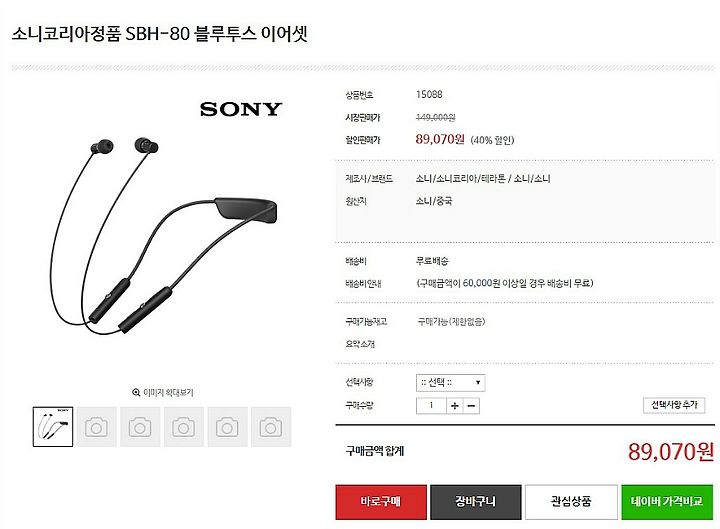This screenshot has height=529, width=720.
Task: Click the dropdown arrow of option selector
Action: pos(478,383)
